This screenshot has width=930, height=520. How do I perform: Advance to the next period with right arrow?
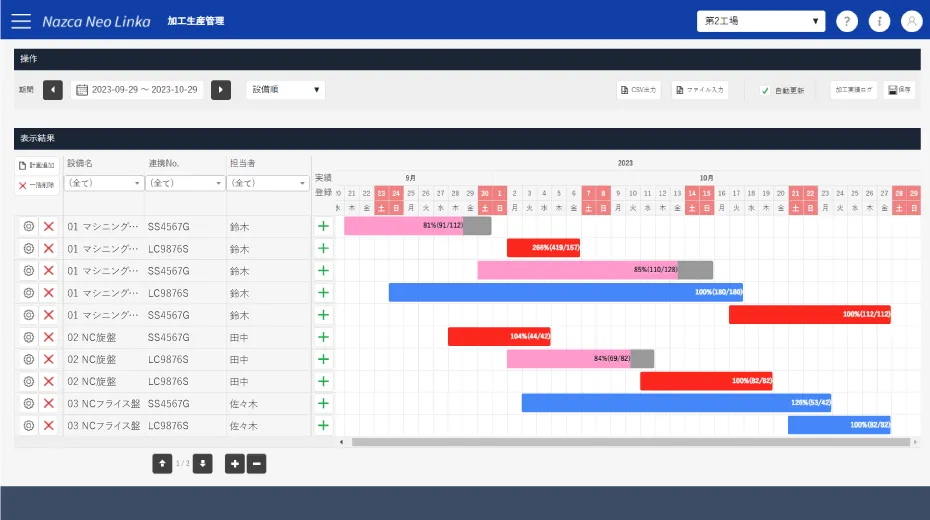click(x=221, y=90)
